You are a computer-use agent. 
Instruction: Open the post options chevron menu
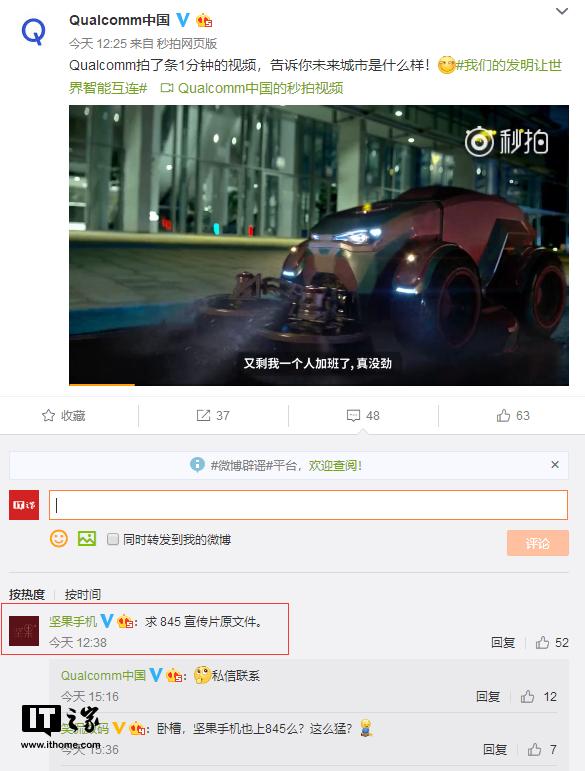[x=561, y=11]
